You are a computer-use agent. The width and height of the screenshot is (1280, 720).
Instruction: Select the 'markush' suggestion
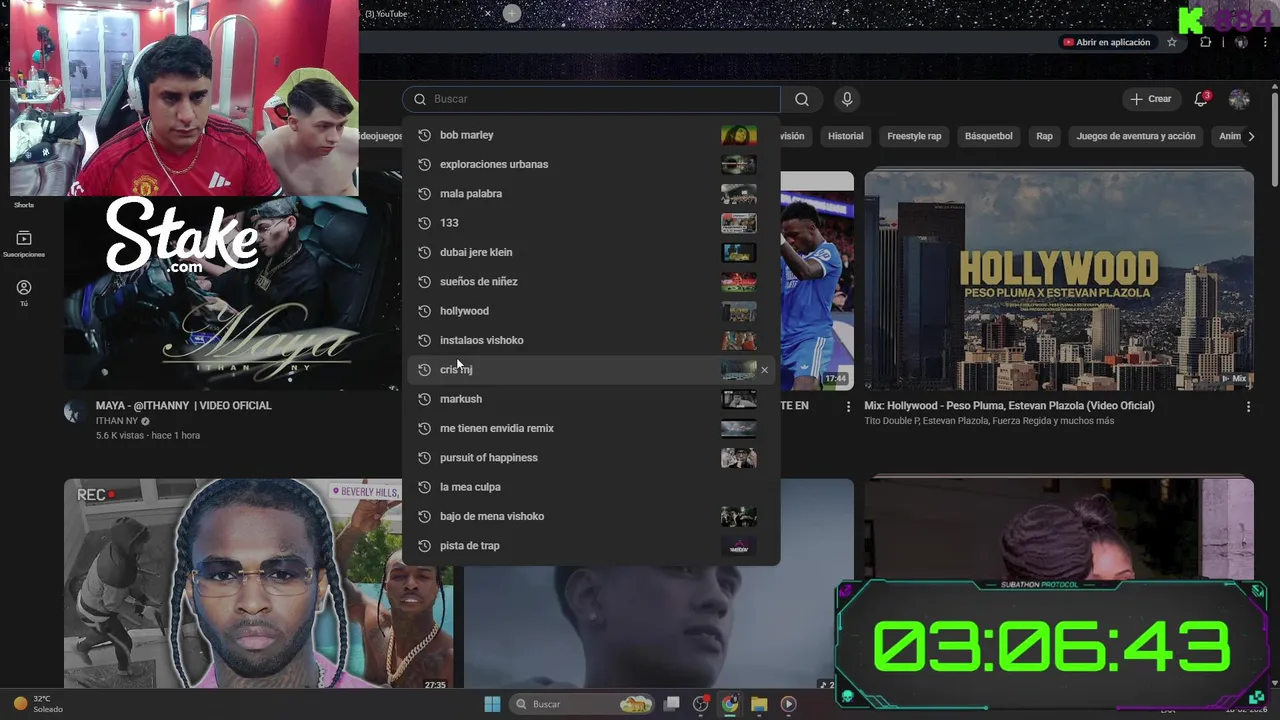[x=591, y=399]
